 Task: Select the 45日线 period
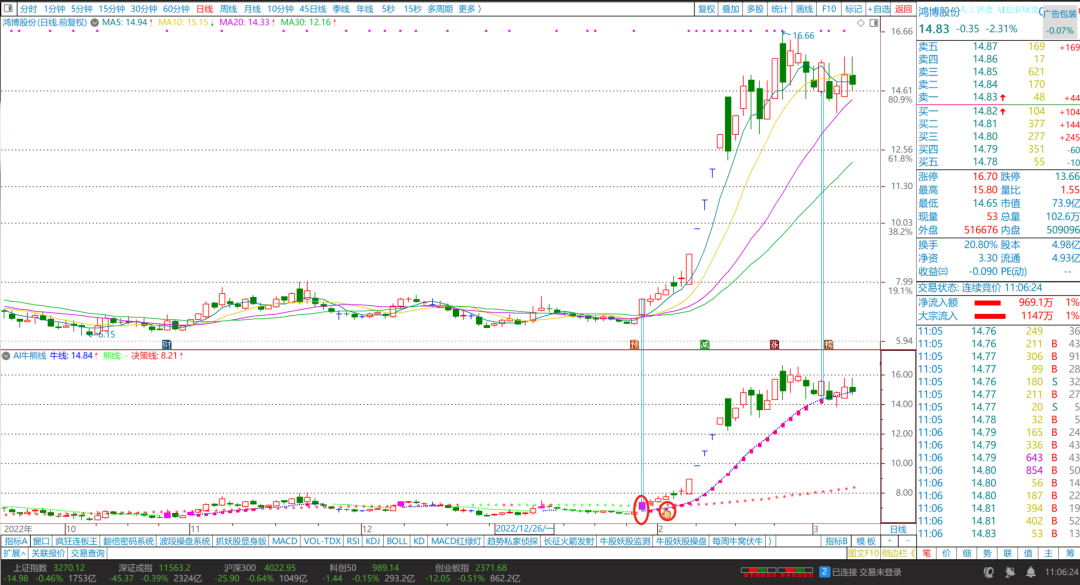tap(313, 9)
